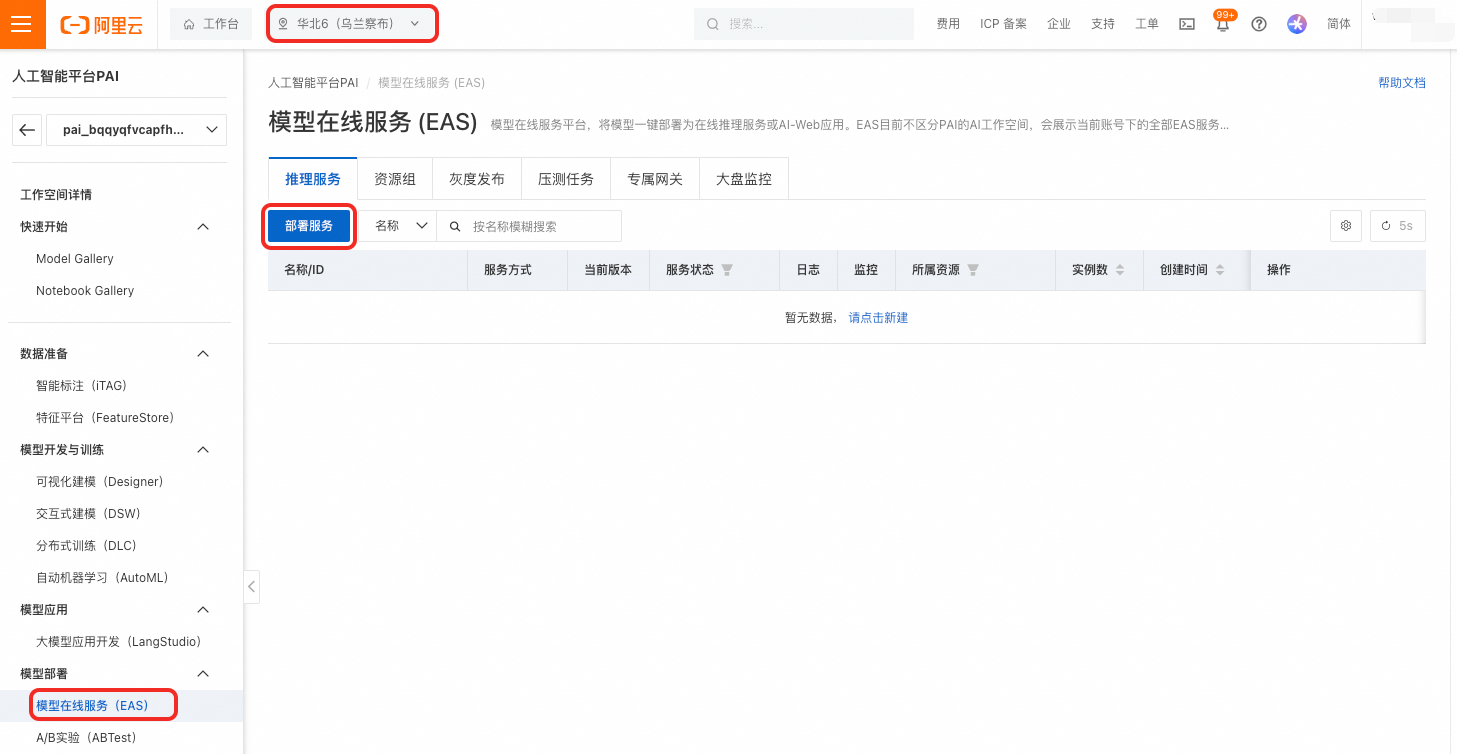Click the help question mark icon
1457x754 pixels.
click(x=1259, y=24)
